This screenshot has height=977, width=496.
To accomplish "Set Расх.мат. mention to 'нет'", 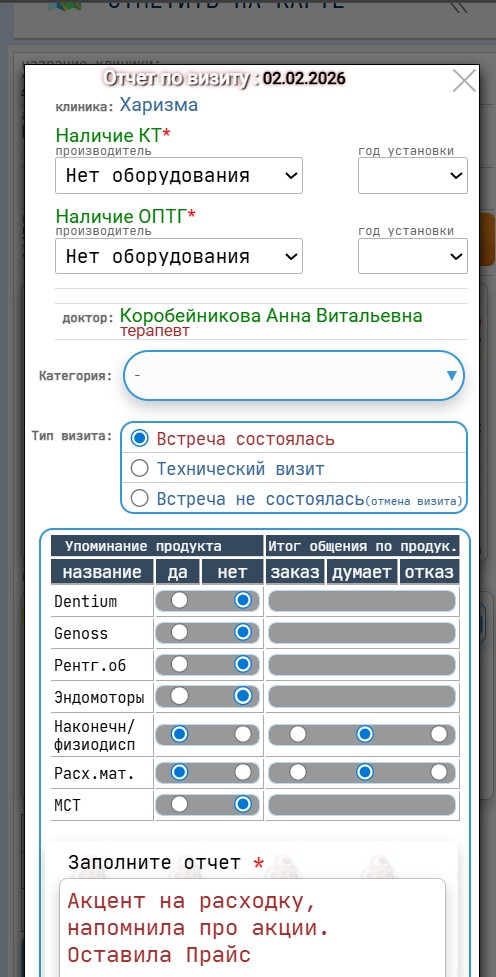I will pyautogui.click(x=242, y=773).
